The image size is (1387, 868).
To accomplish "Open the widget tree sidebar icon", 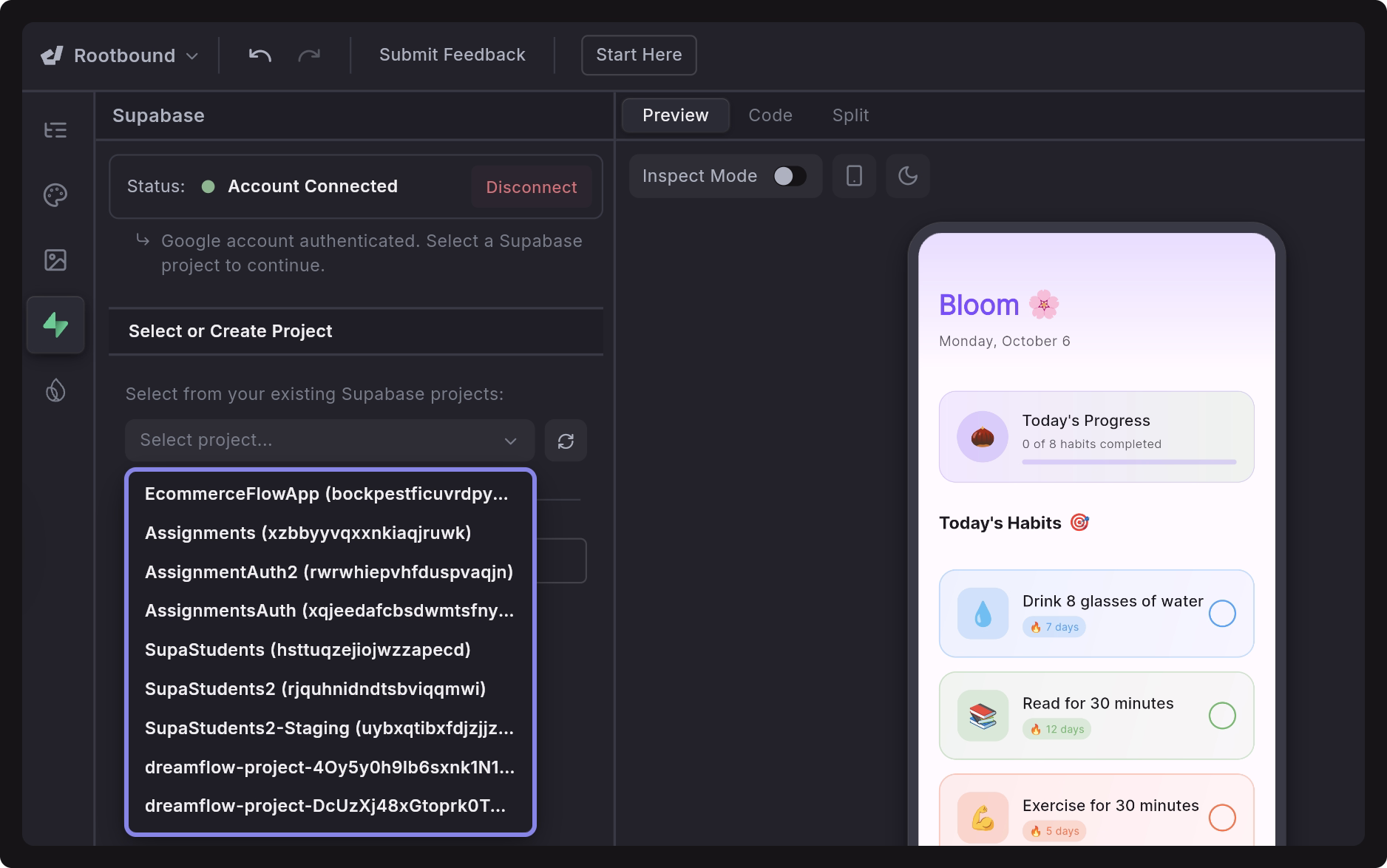I will 55,130.
